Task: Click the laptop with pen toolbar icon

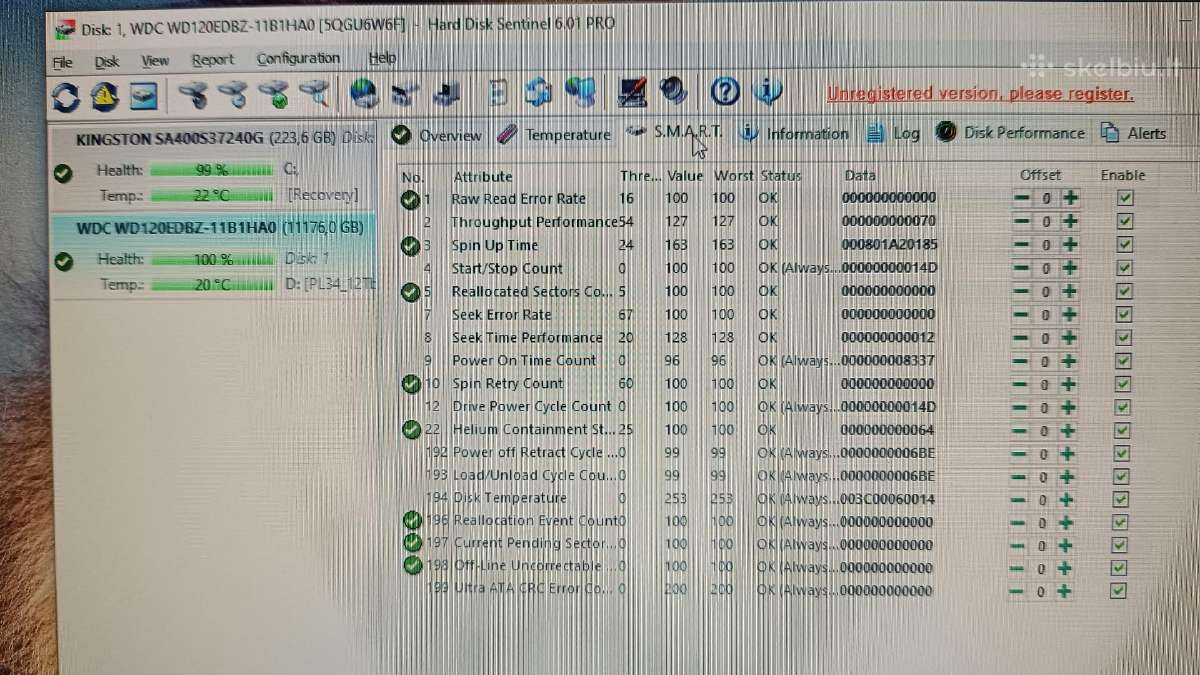Action: pos(633,93)
